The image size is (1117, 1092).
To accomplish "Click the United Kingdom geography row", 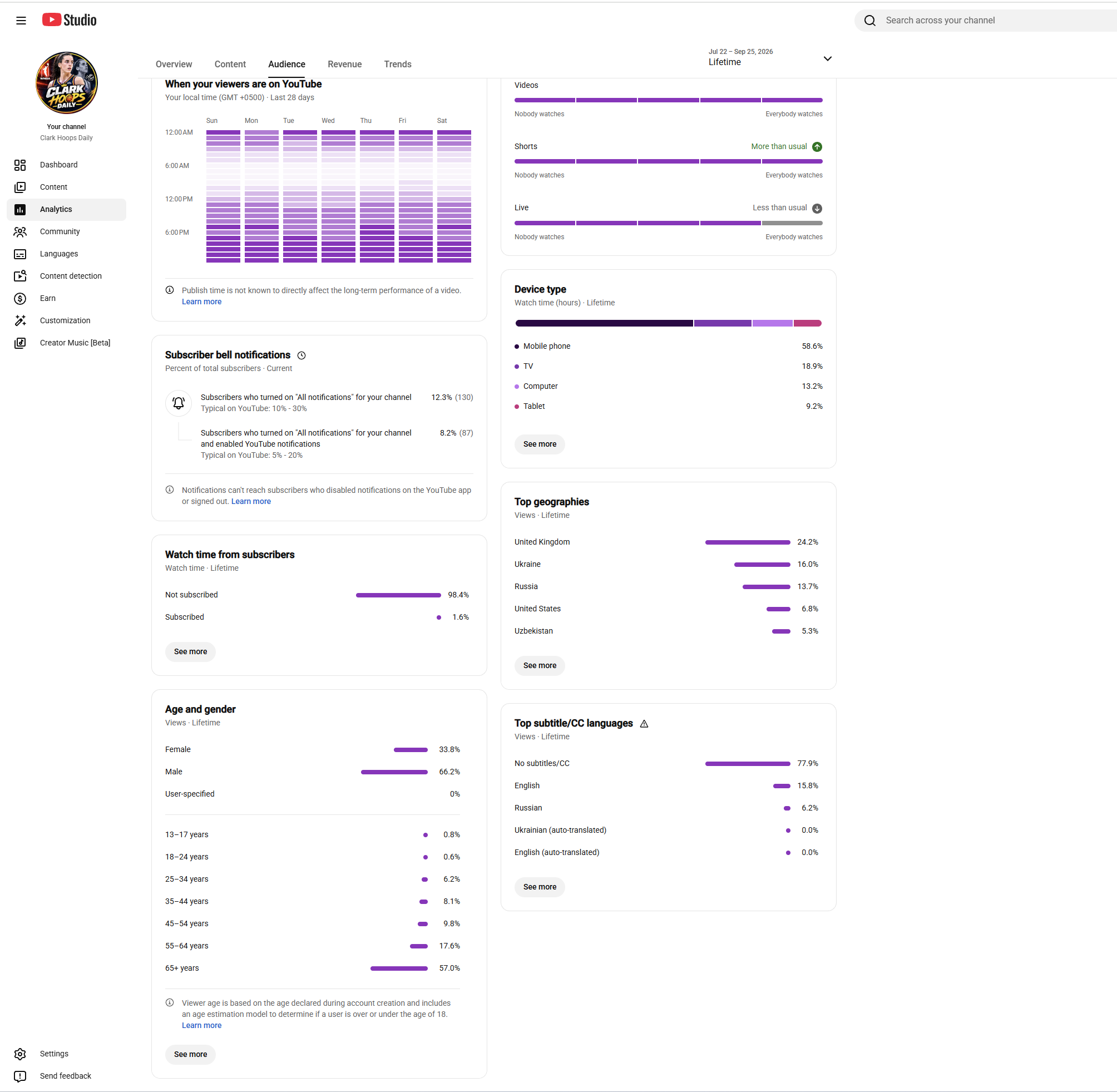I will point(666,542).
